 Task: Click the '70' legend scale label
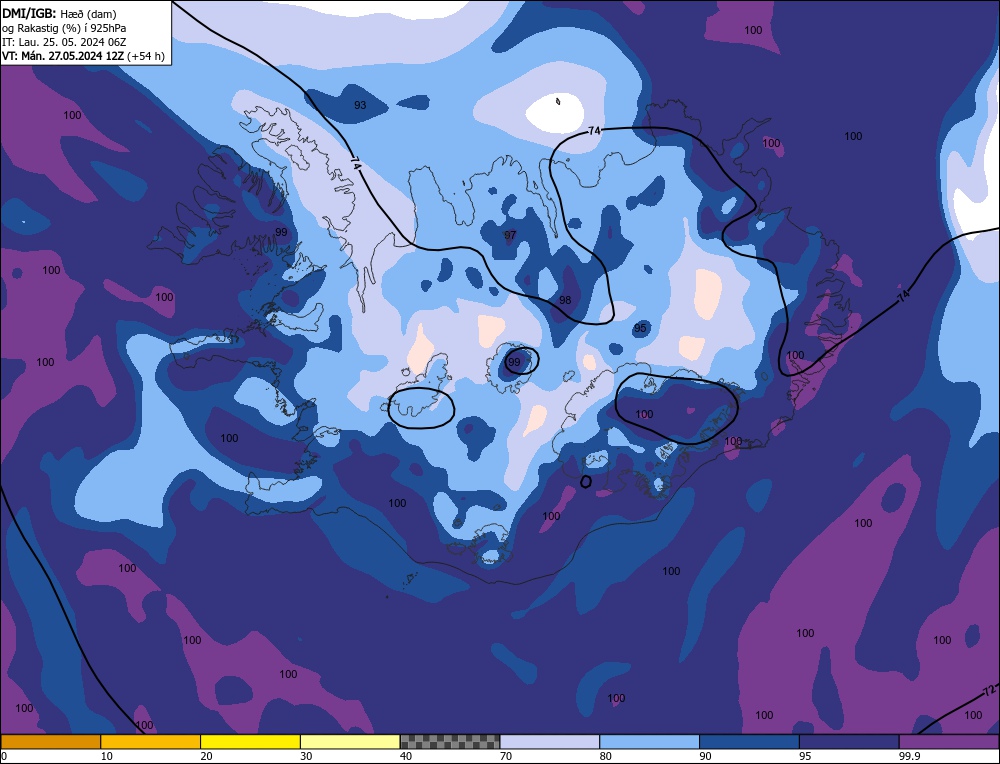click(506, 756)
